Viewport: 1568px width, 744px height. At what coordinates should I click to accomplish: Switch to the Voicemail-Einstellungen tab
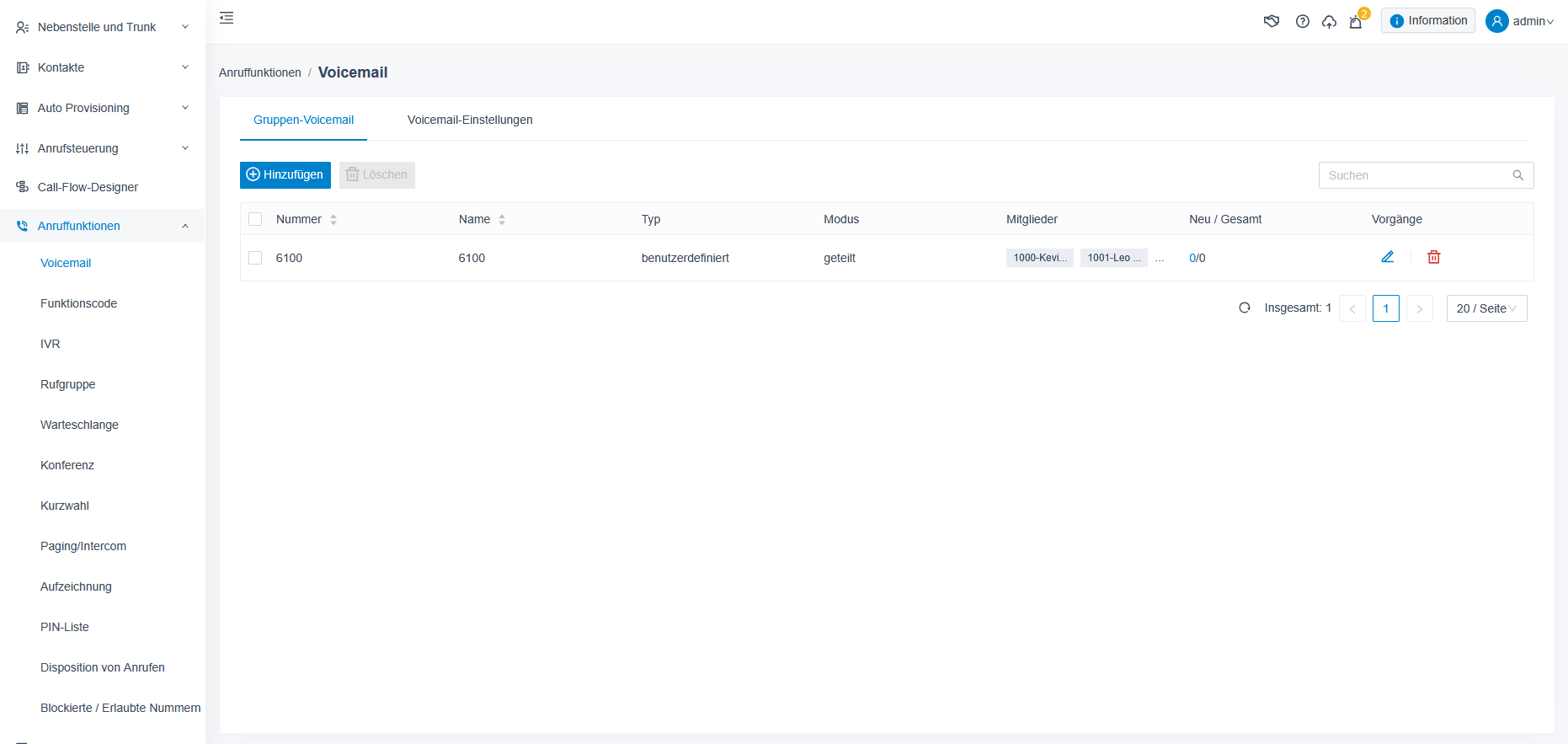[x=470, y=120]
